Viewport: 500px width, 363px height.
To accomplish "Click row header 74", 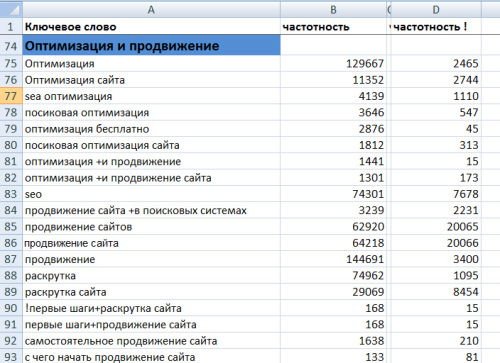I will point(11,46).
